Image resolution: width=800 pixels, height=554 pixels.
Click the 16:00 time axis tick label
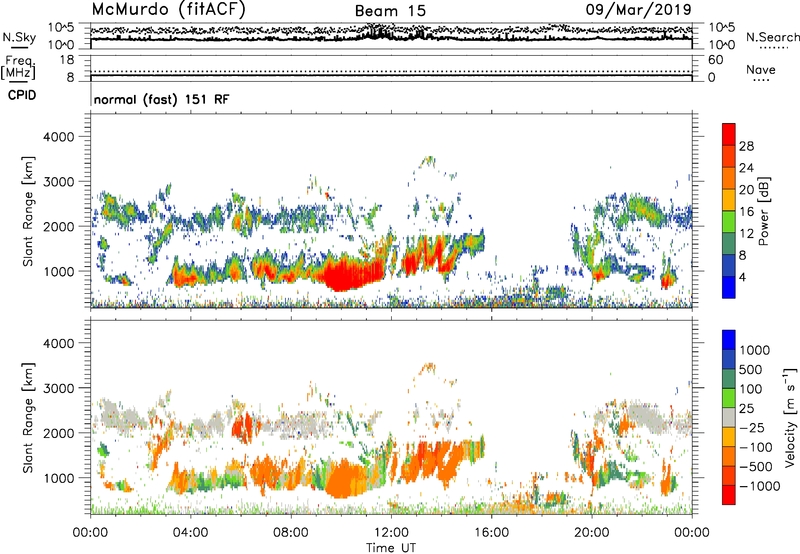pos(491,533)
